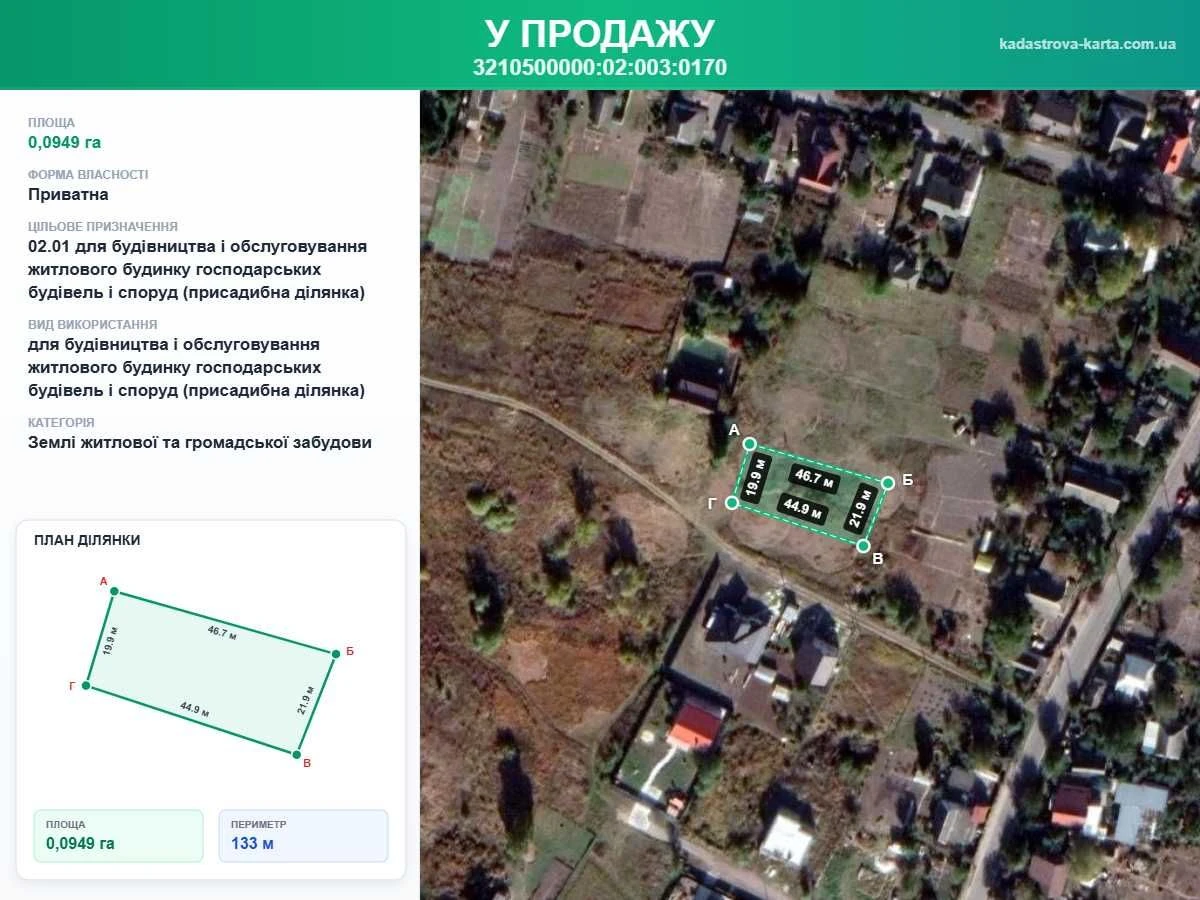Image resolution: width=1200 pixels, height=900 pixels.
Task: Click the ПЛОЩА 0,0949 га summary card
Action: pyautogui.click(x=118, y=835)
